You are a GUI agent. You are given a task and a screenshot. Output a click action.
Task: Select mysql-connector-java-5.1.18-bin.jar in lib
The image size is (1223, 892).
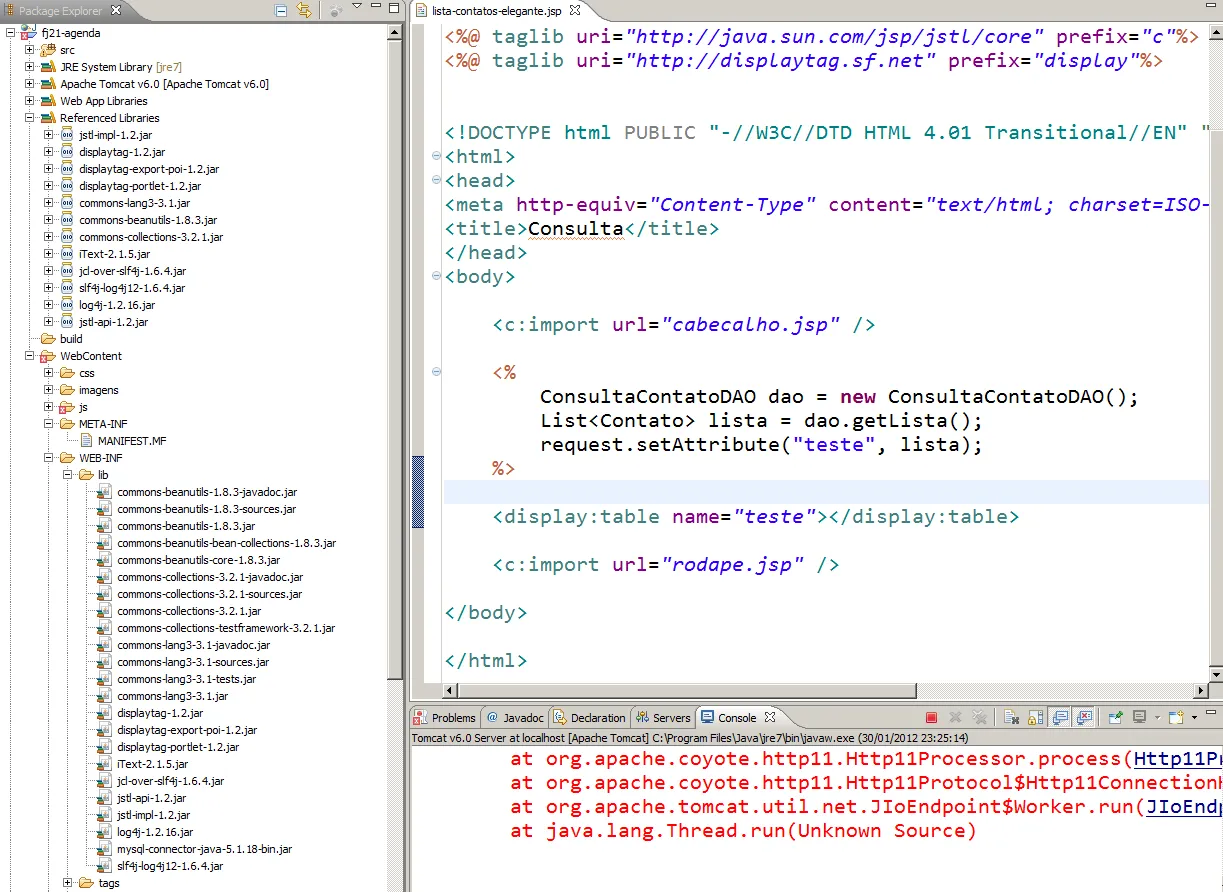click(x=204, y=849)
